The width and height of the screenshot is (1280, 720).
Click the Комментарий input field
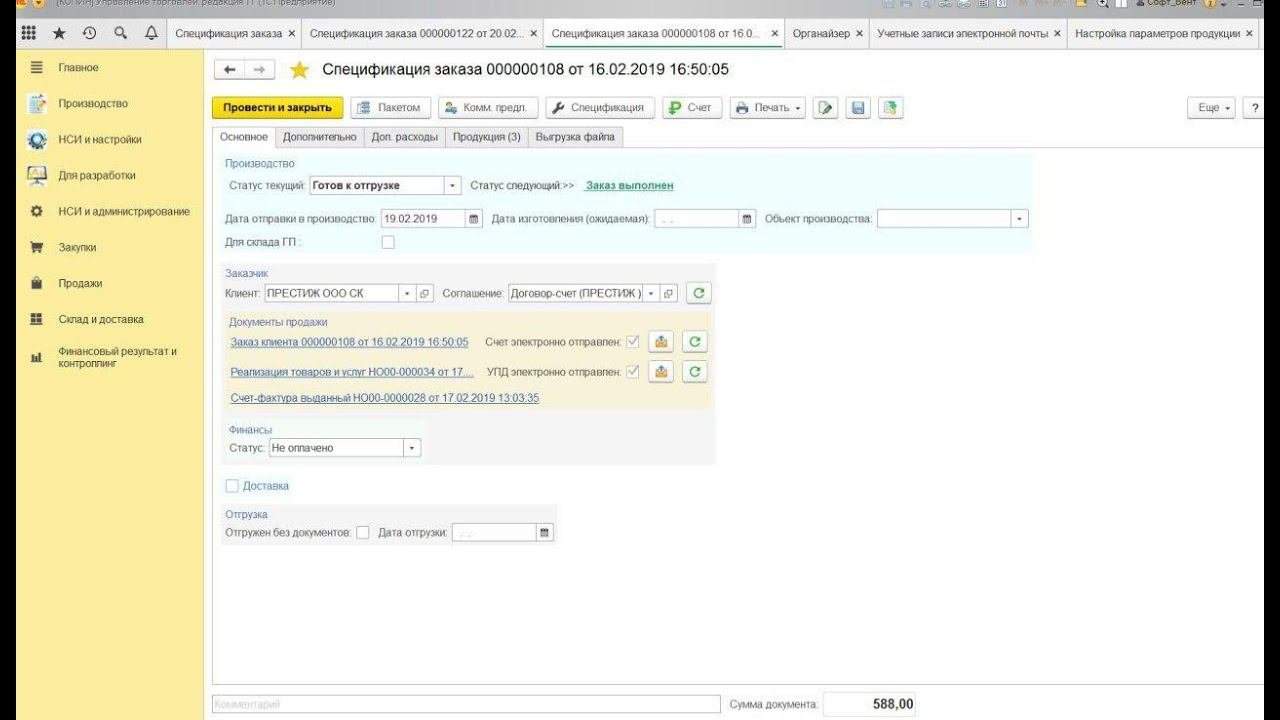tap(466, 705)
